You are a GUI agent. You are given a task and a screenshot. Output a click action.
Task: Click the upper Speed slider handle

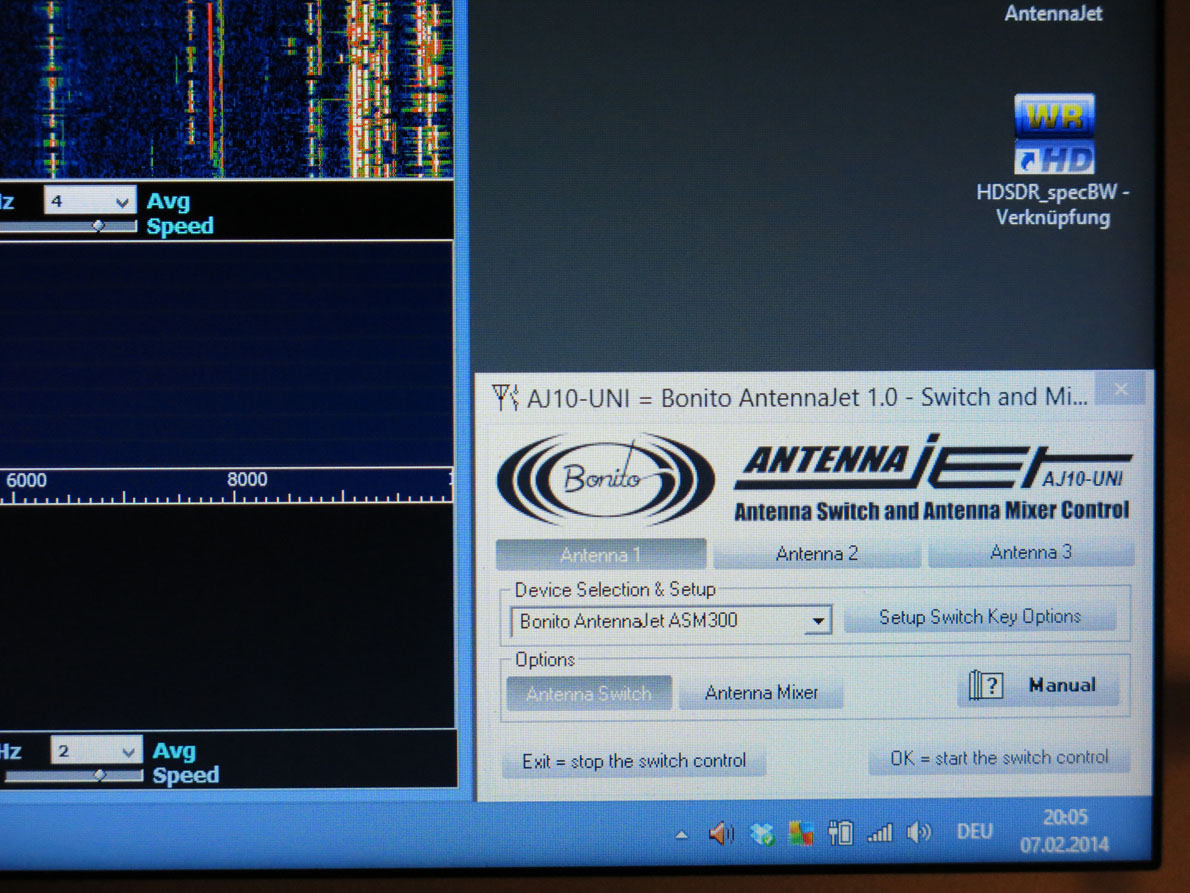pyautogui.click(x=98, y=226)
